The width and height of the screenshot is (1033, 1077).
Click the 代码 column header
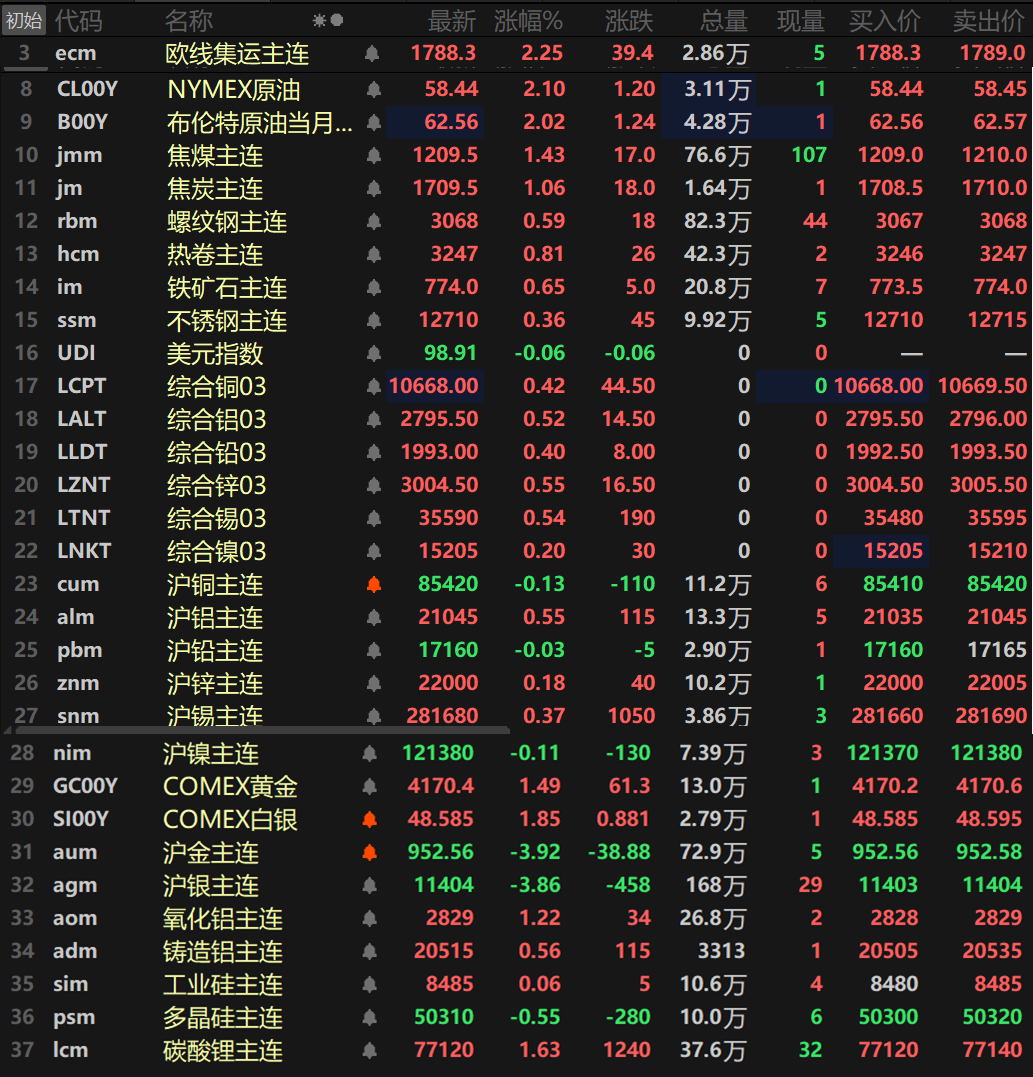tap(78, 20)
